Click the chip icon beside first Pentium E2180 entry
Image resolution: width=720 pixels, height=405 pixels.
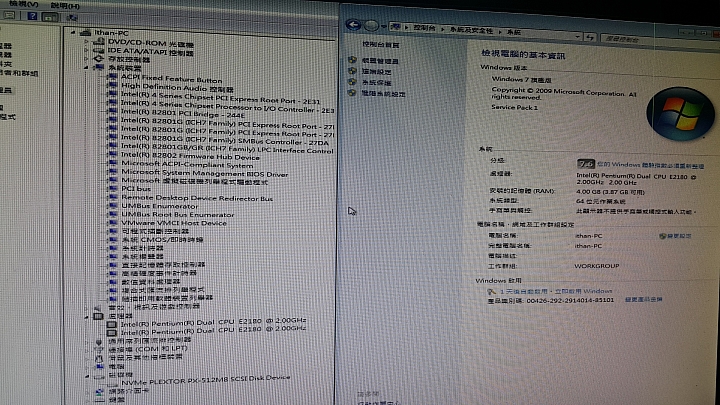pyautogui.click(x=112, y=324)
